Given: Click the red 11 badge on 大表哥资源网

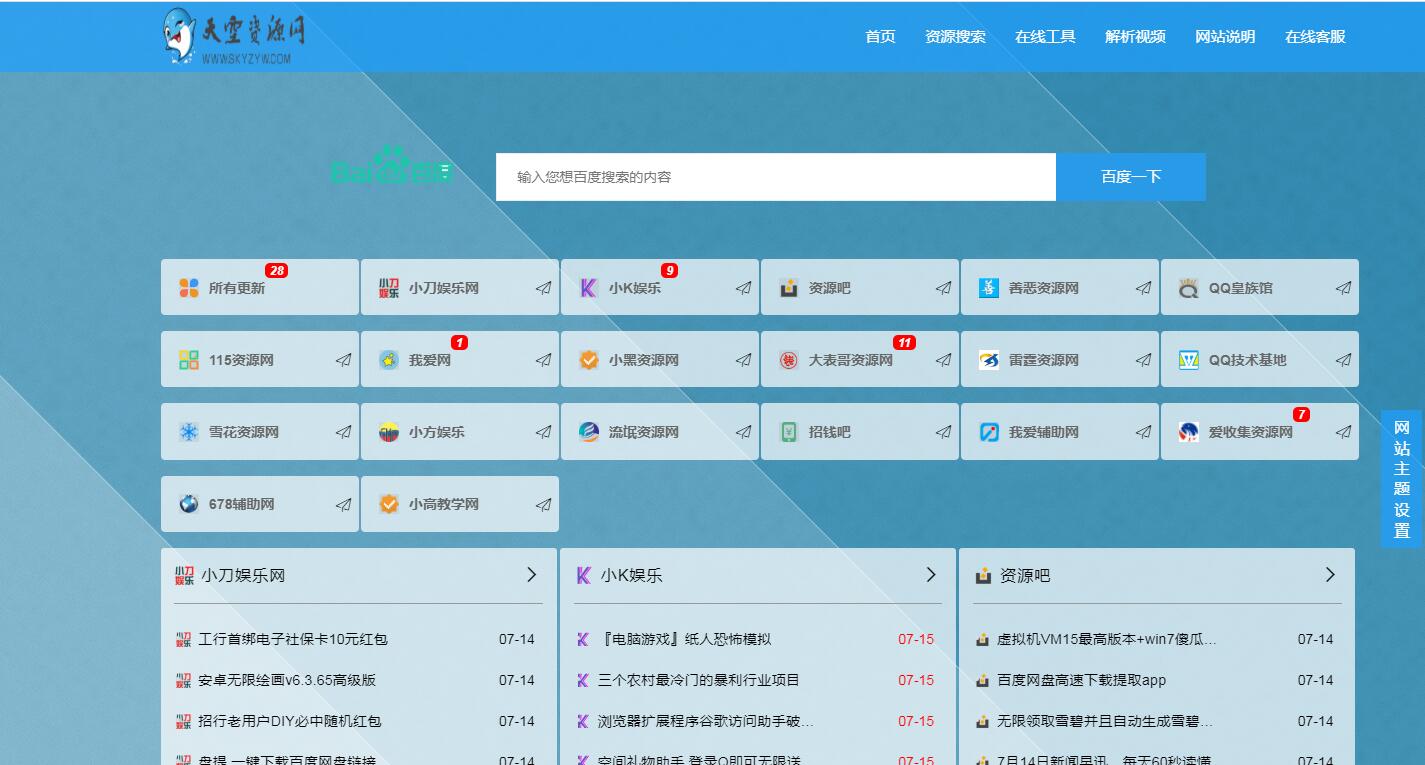Looking at the screenshot, I should pos(904,342).
